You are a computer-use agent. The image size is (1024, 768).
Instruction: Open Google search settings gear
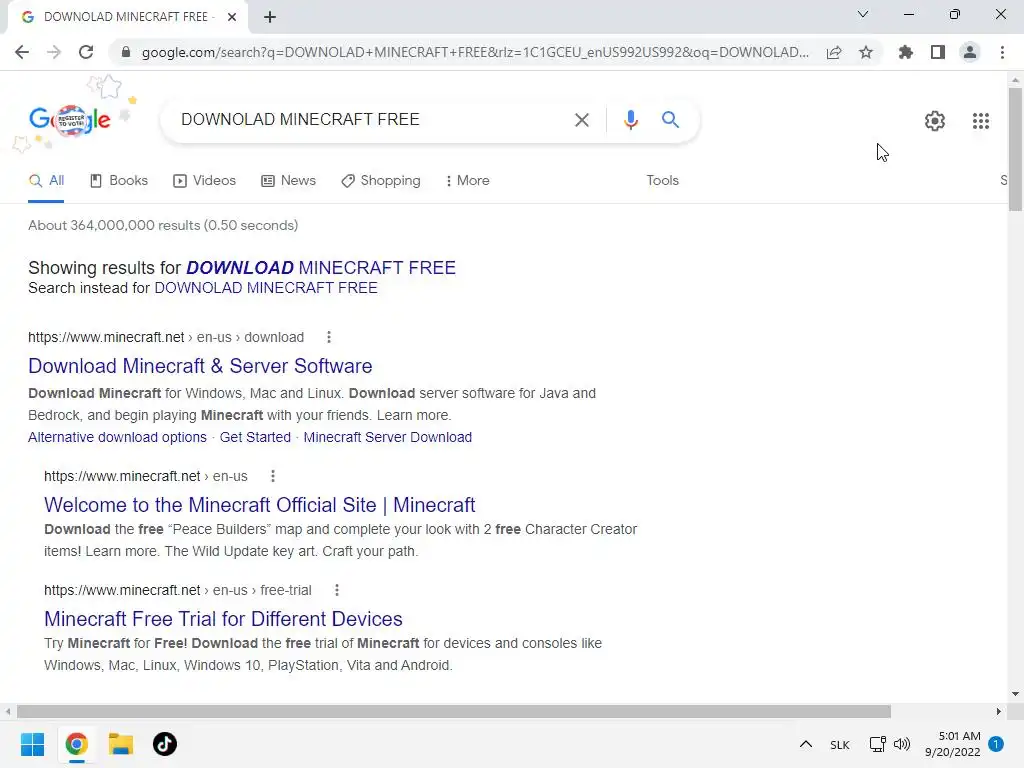coord(935,121)
